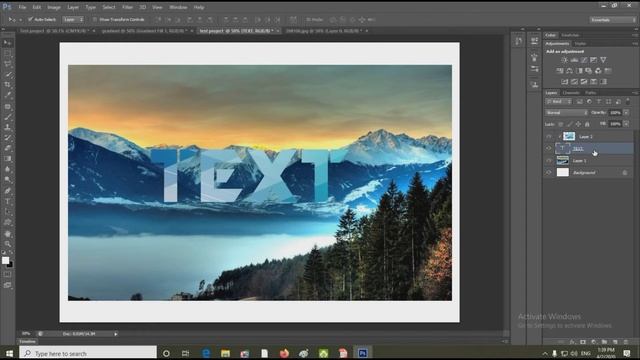Viewport: 640px width, 360px height.
Task: Open the Fill slider arrow
Action: point(626,124)
